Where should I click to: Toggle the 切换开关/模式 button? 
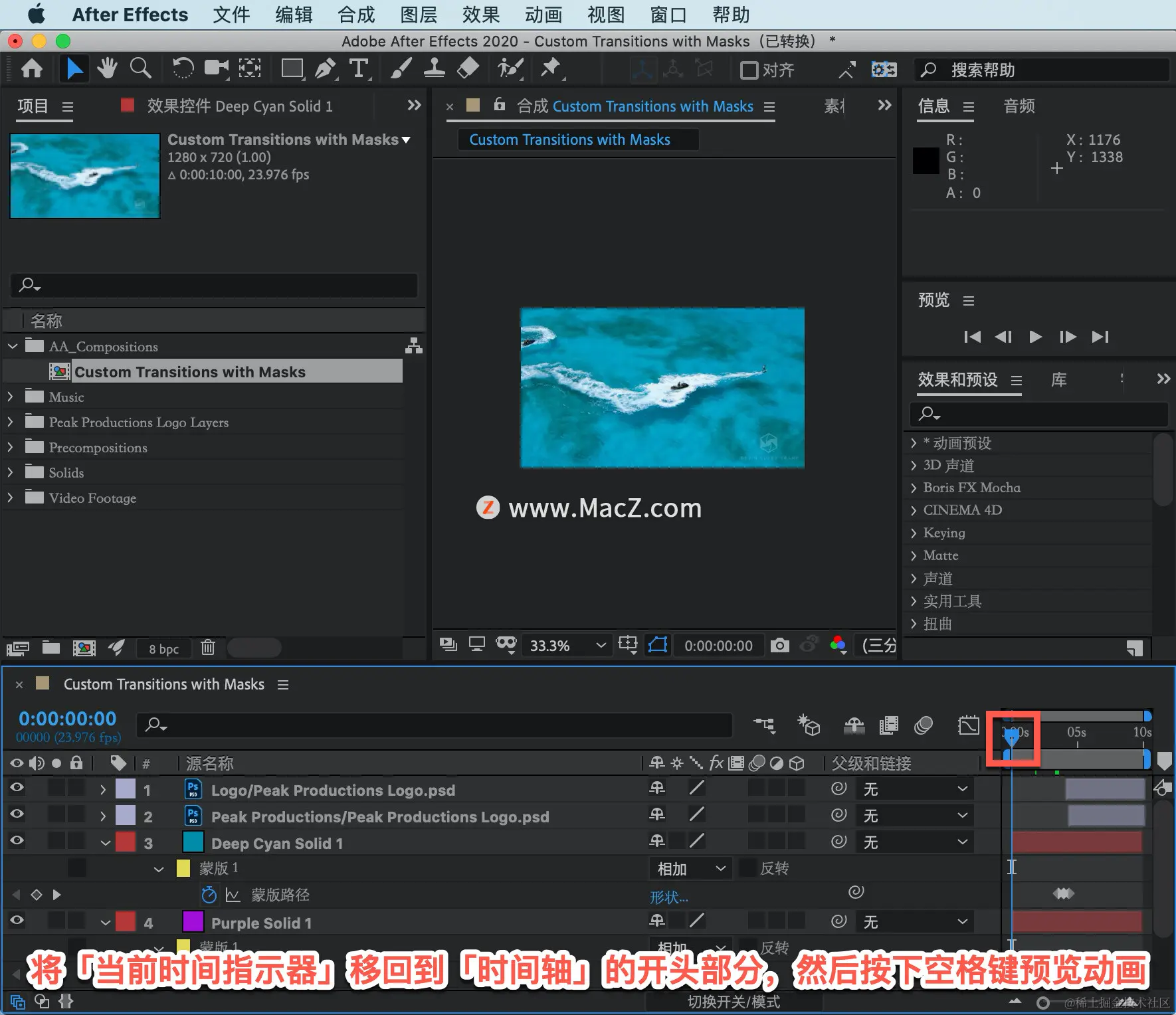coord(734,1002)
